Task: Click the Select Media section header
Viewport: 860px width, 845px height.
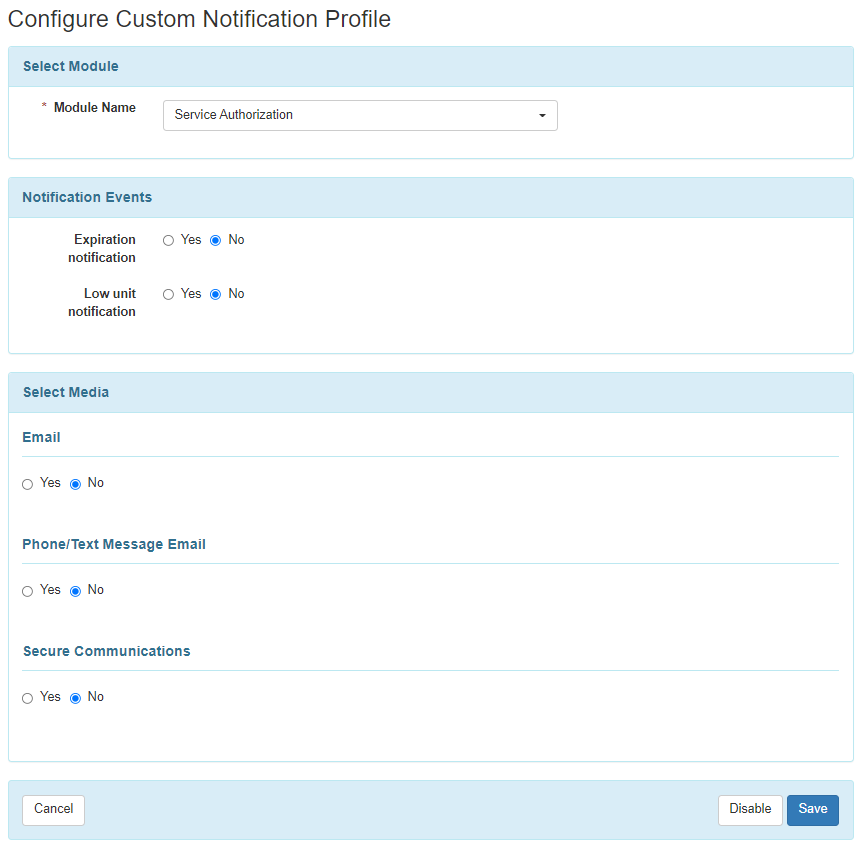Action: pyautogui.click(x=66, y=392)
